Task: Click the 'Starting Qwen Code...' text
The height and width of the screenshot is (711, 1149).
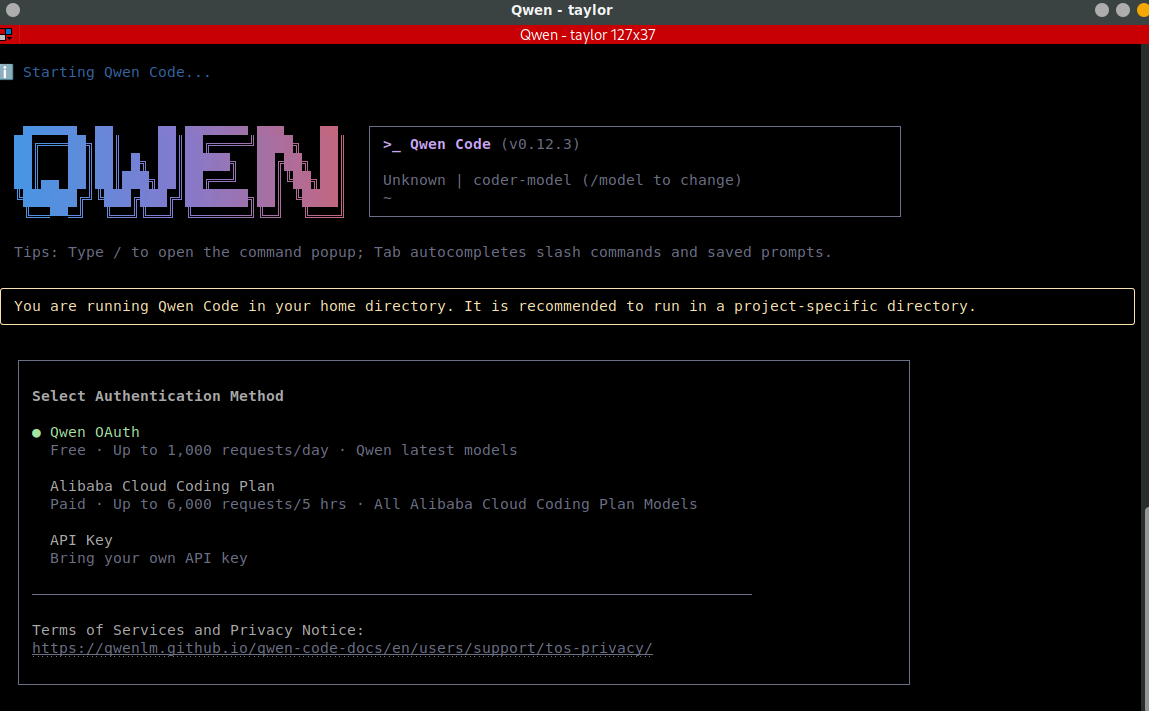Action: tap(117, 72)
